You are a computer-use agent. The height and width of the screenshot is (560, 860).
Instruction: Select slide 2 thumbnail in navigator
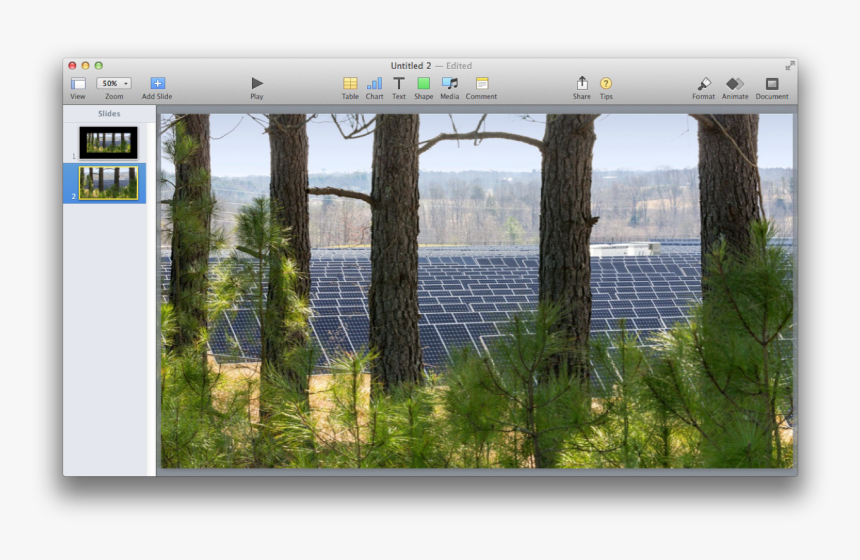click(x=109, y=183)
